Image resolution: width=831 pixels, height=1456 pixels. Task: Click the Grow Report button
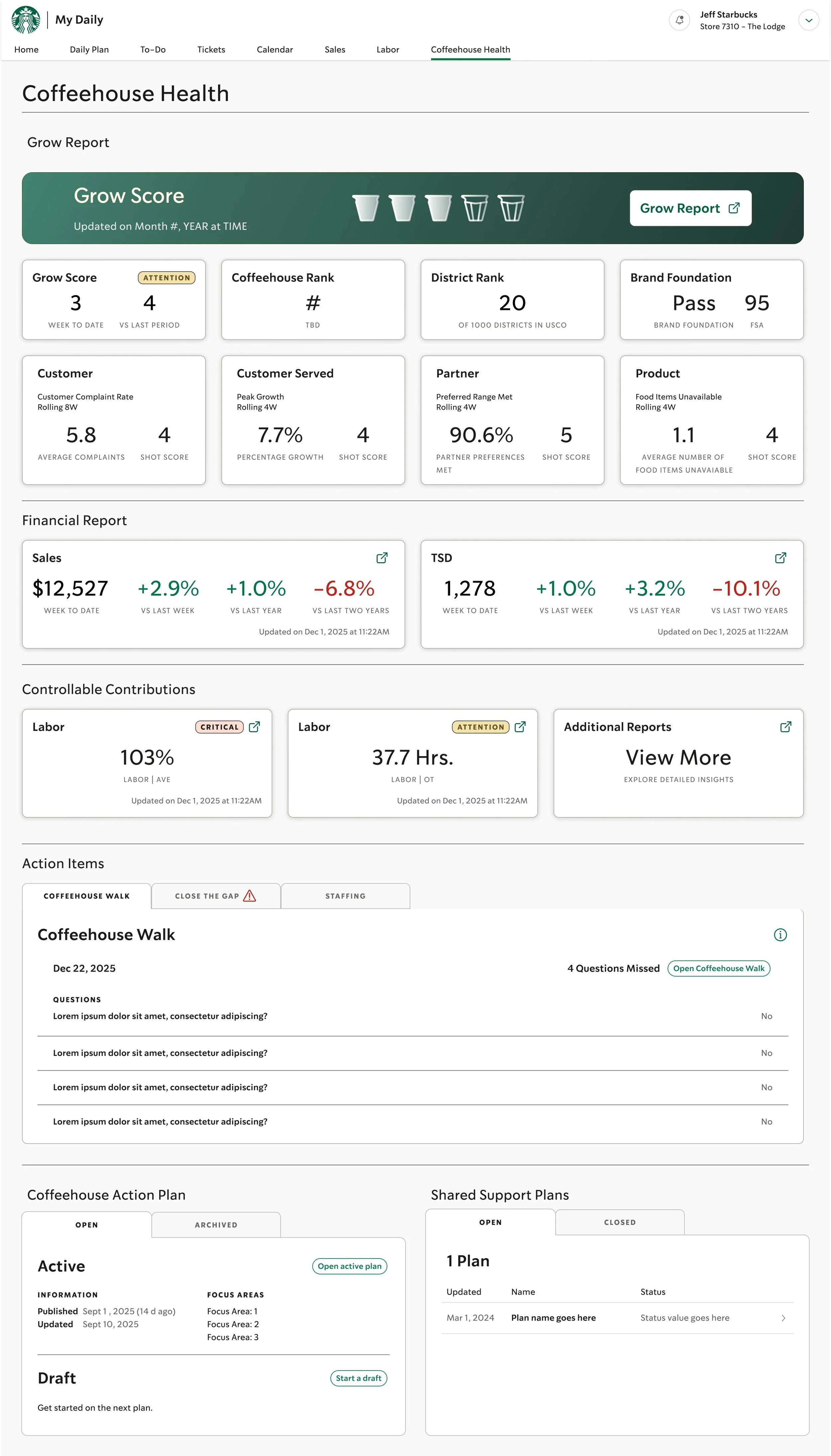point(690,208)
